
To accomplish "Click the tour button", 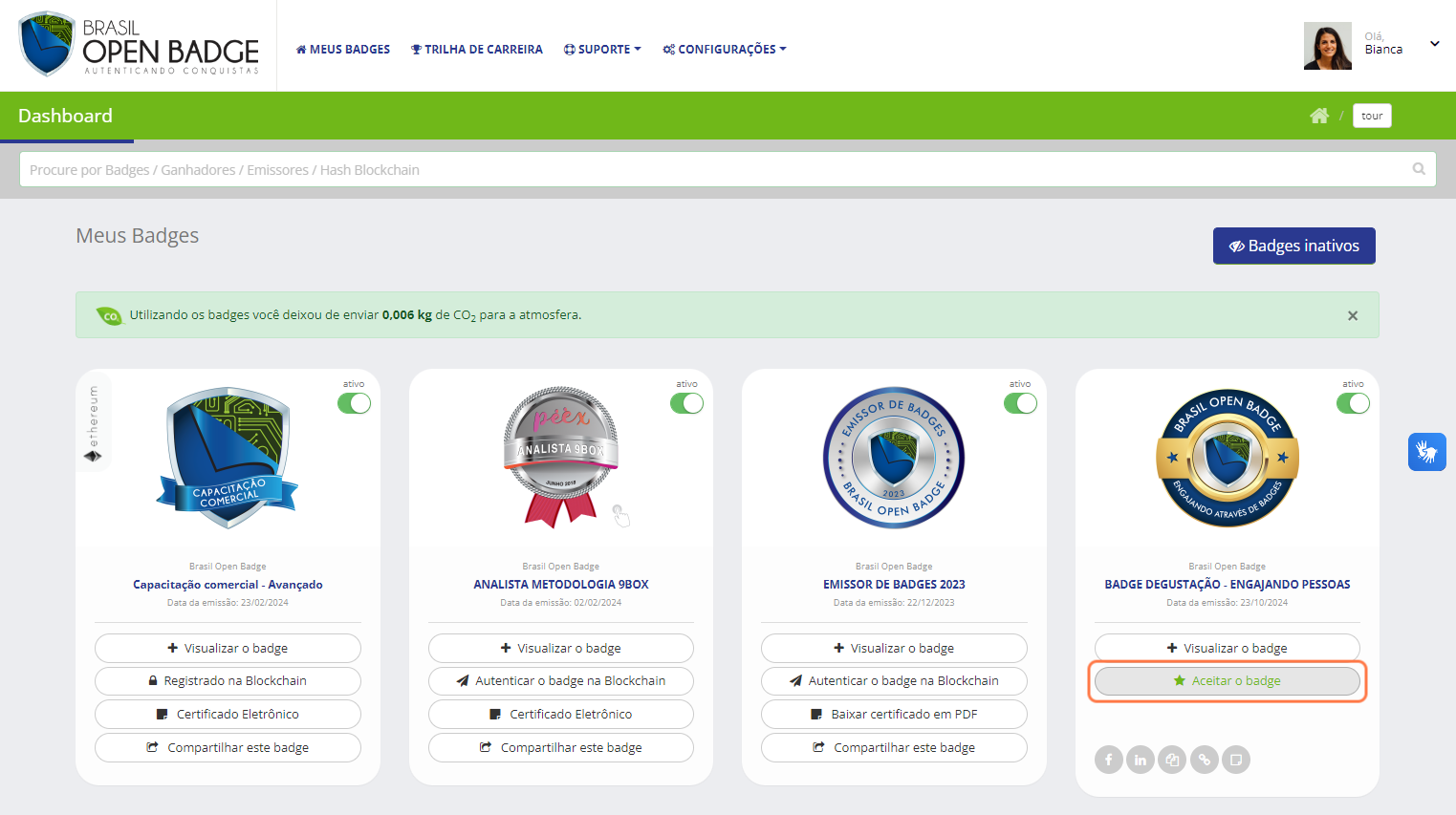I will tap(1372, 116).
